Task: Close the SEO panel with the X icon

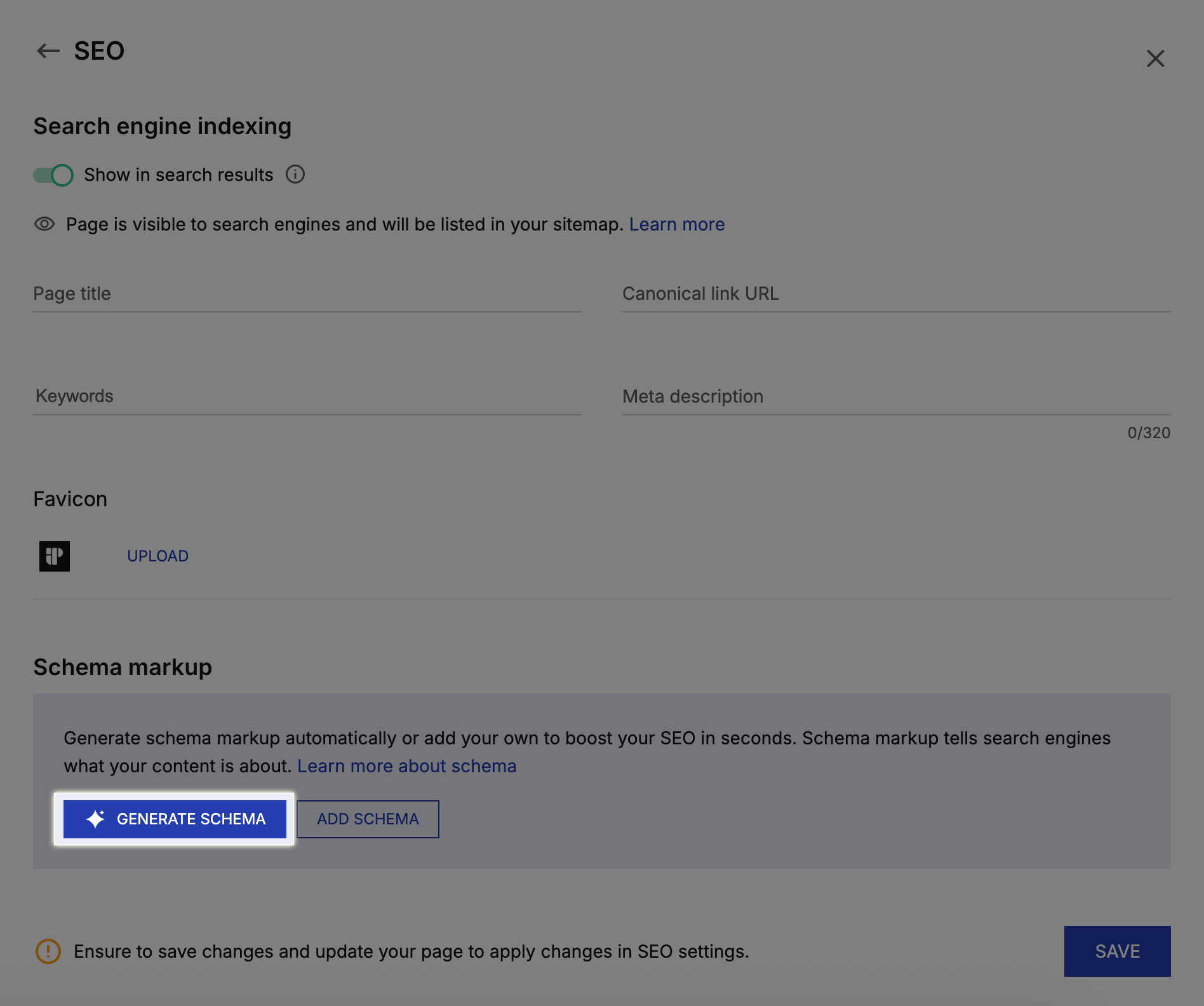Action: pyautogui.click(x=1156, y=58)
